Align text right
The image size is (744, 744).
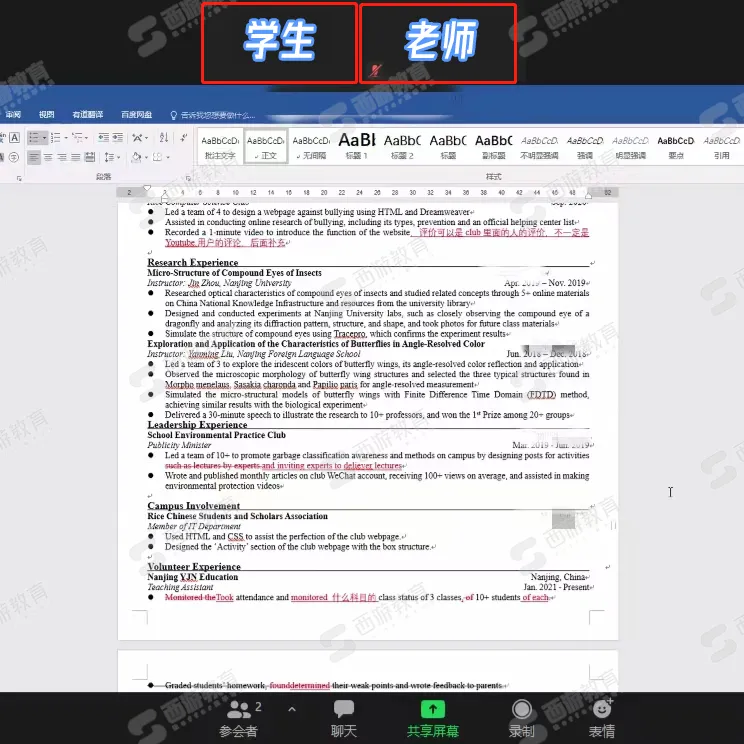[62, 157]
